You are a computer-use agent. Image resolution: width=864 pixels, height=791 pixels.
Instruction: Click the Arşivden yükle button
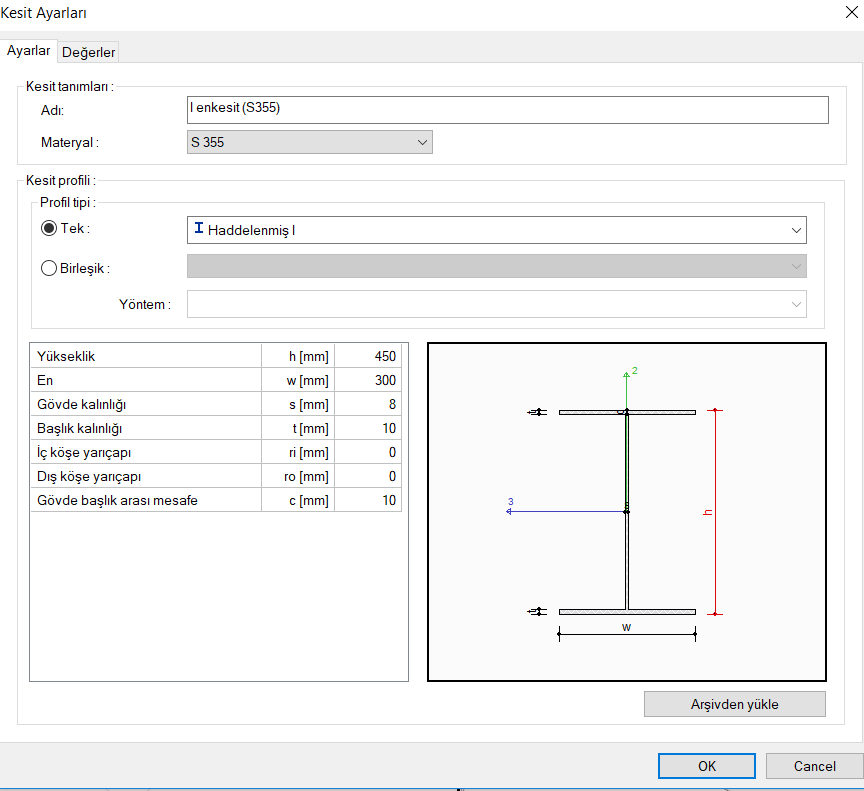pos(734,704)
